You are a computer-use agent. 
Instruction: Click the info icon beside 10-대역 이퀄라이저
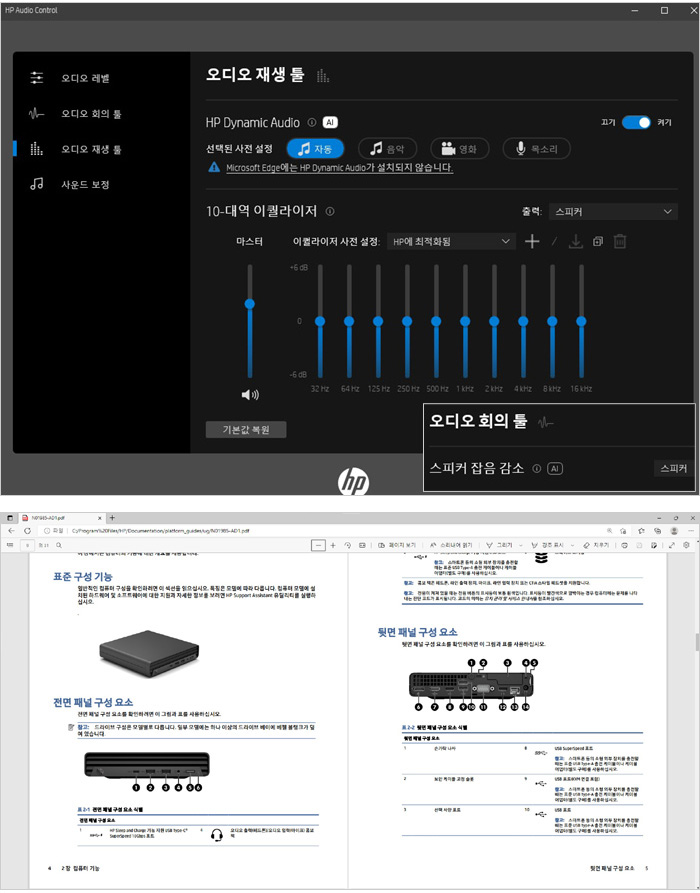330,211
